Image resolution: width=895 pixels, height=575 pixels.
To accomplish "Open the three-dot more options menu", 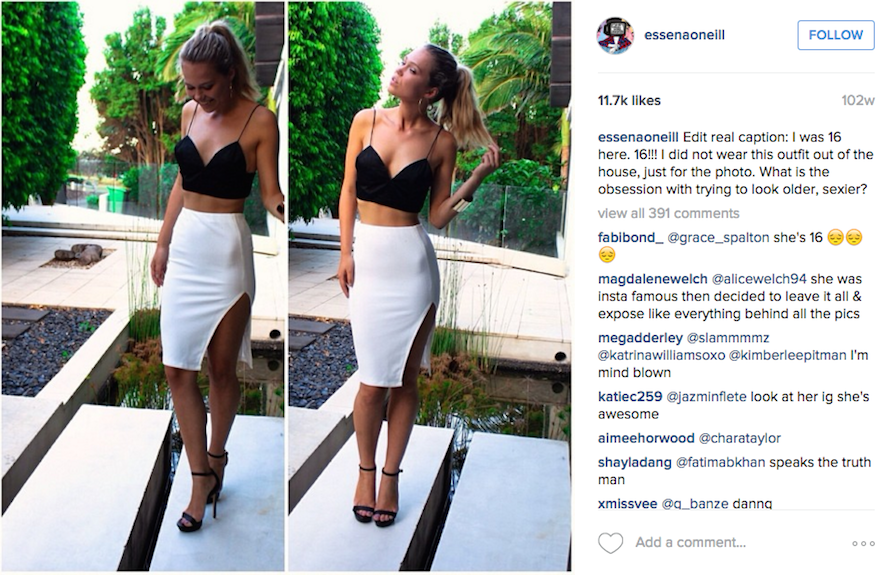I will point(863,543).
